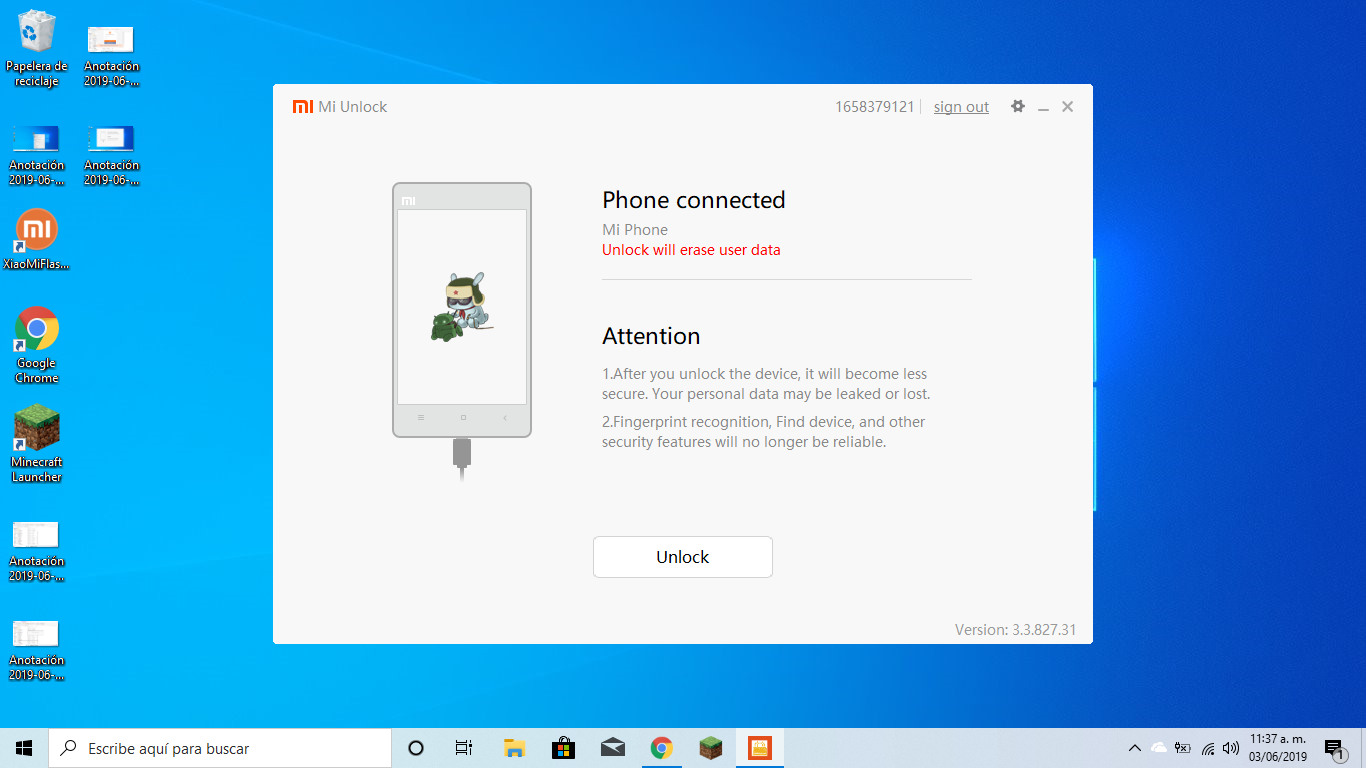Click attention note 2 about Fingerprint recognition
The width and height of the screenshot is (1366, 768).
click(x=764, y=432)
